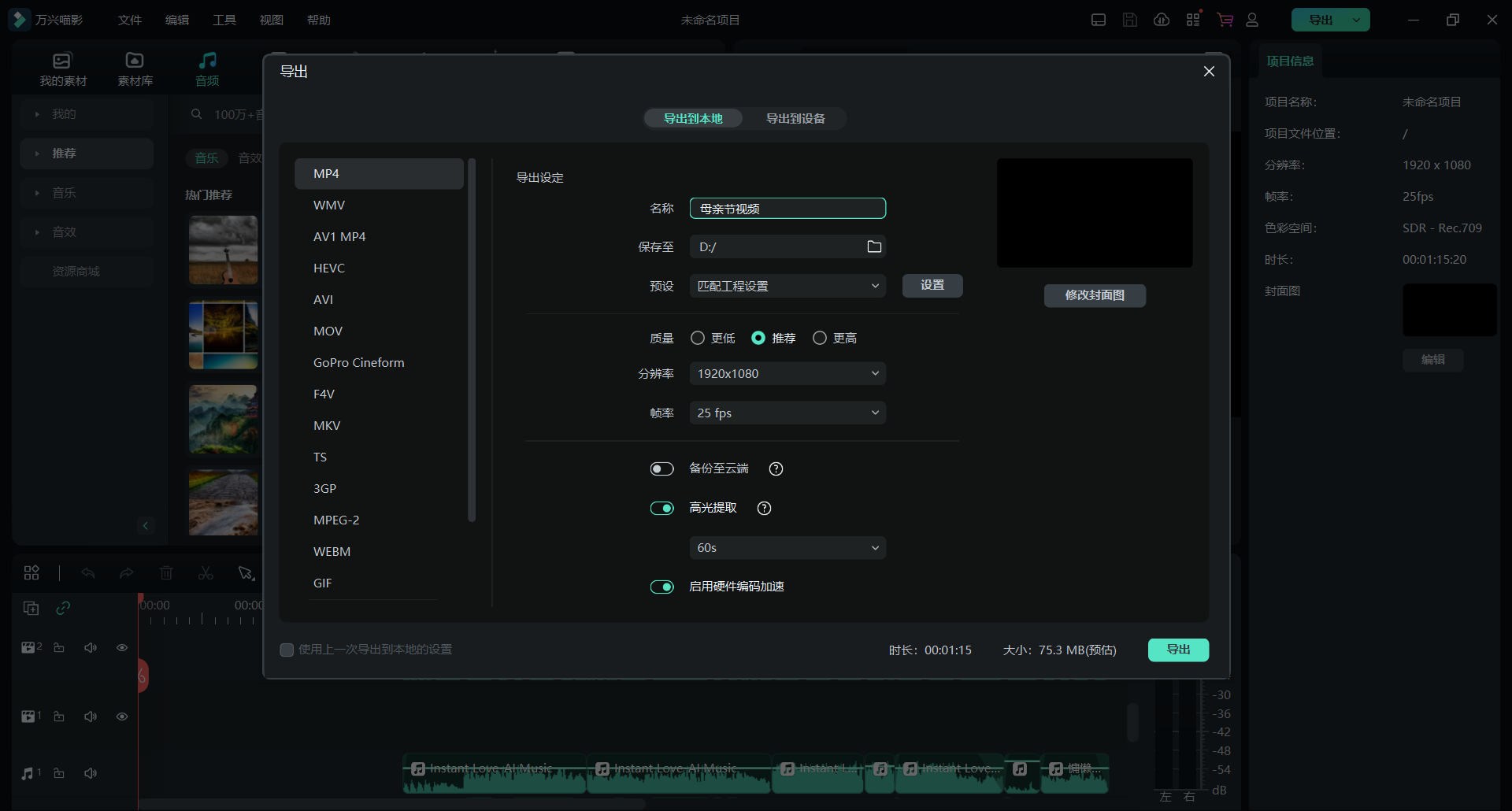
Task: Mute audio track 1 speaker icon
Action: pyautogui.click(x=91, y=773)
